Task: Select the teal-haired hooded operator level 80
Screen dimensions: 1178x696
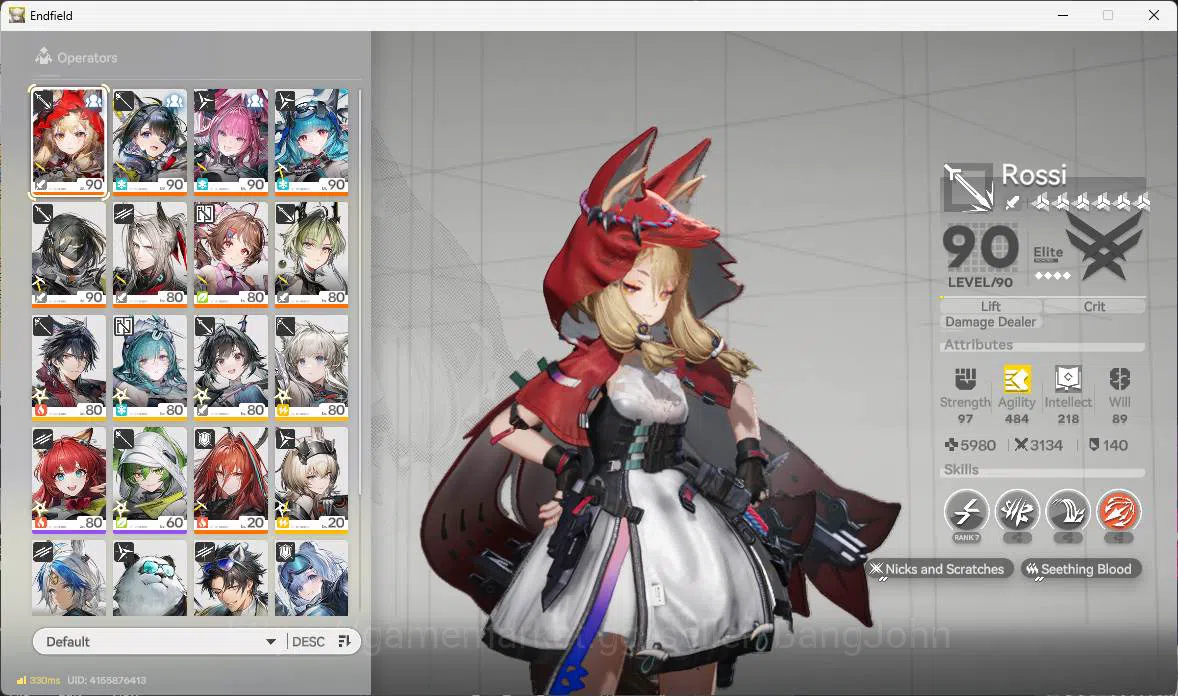Action: [x=150, y=367]
